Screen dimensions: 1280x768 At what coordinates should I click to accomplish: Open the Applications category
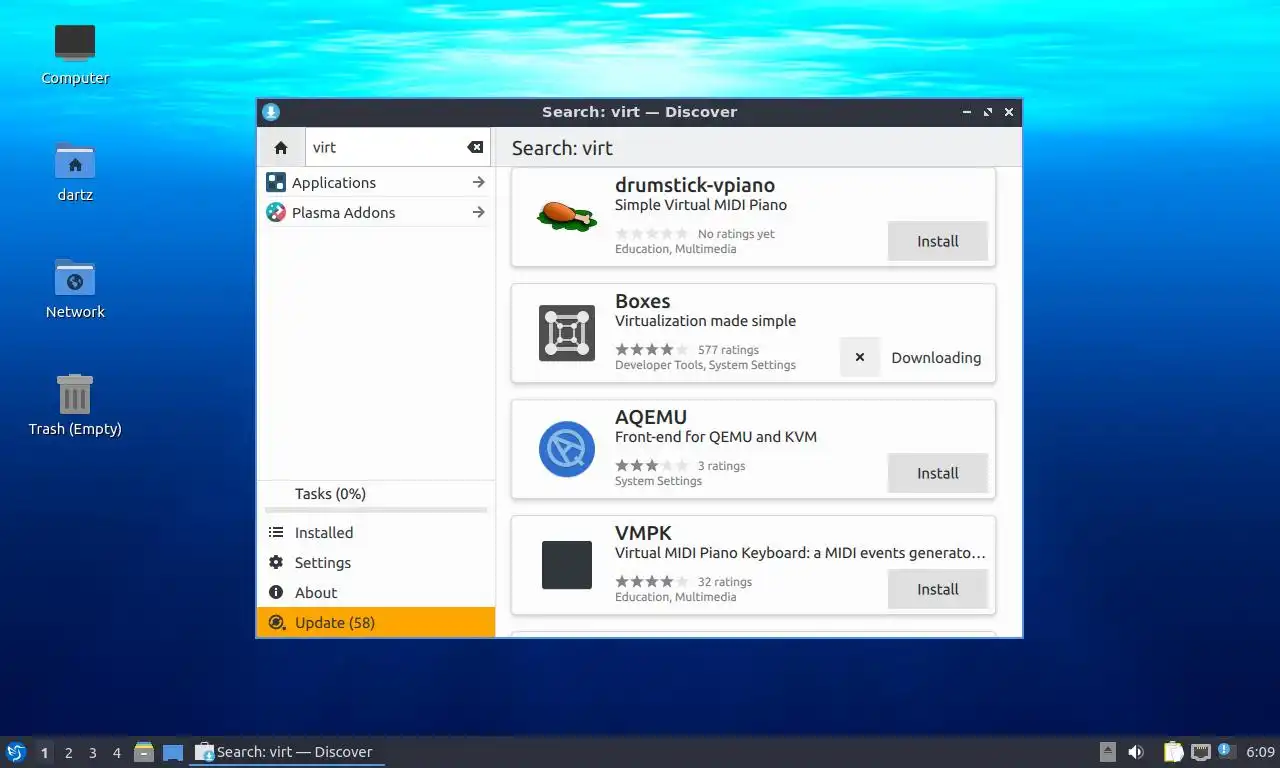[376, 182]
